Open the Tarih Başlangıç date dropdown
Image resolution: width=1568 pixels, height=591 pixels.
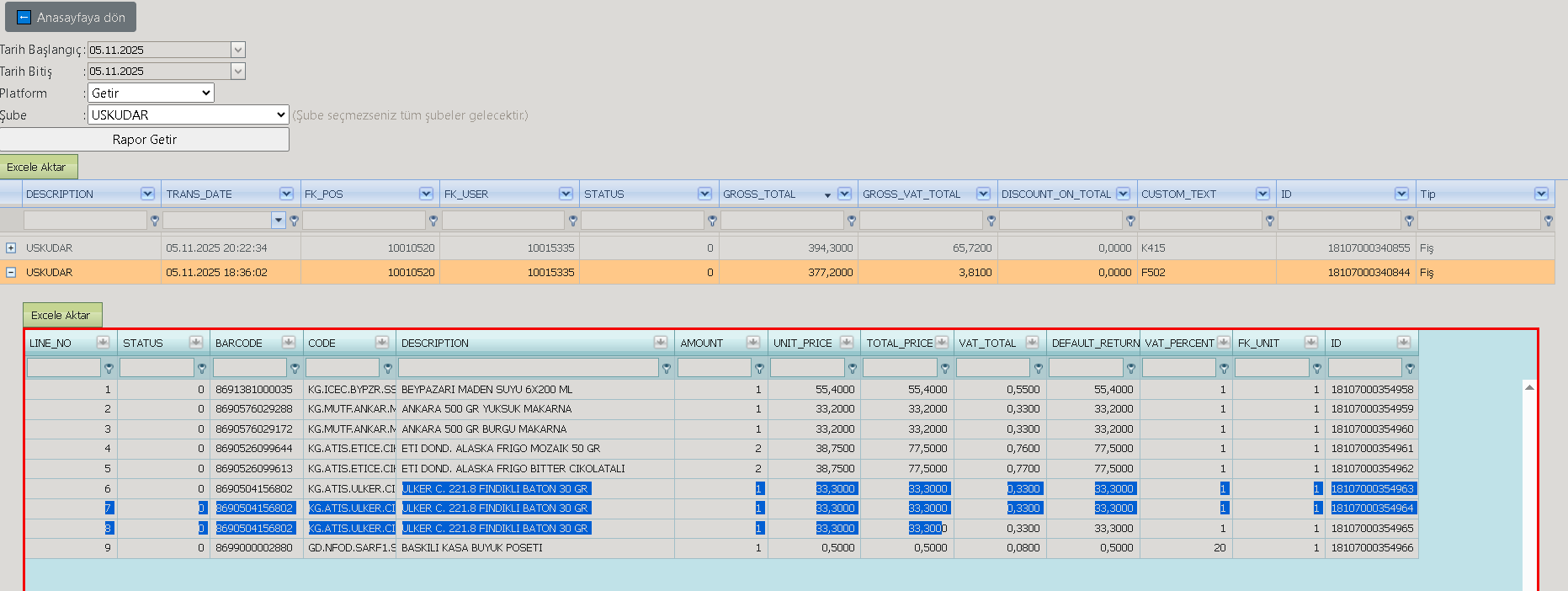[x=238, y=50]
